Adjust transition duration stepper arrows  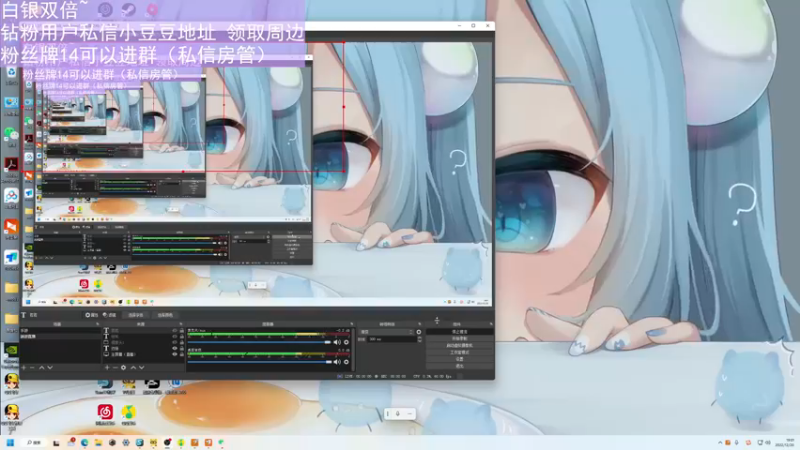419,339
